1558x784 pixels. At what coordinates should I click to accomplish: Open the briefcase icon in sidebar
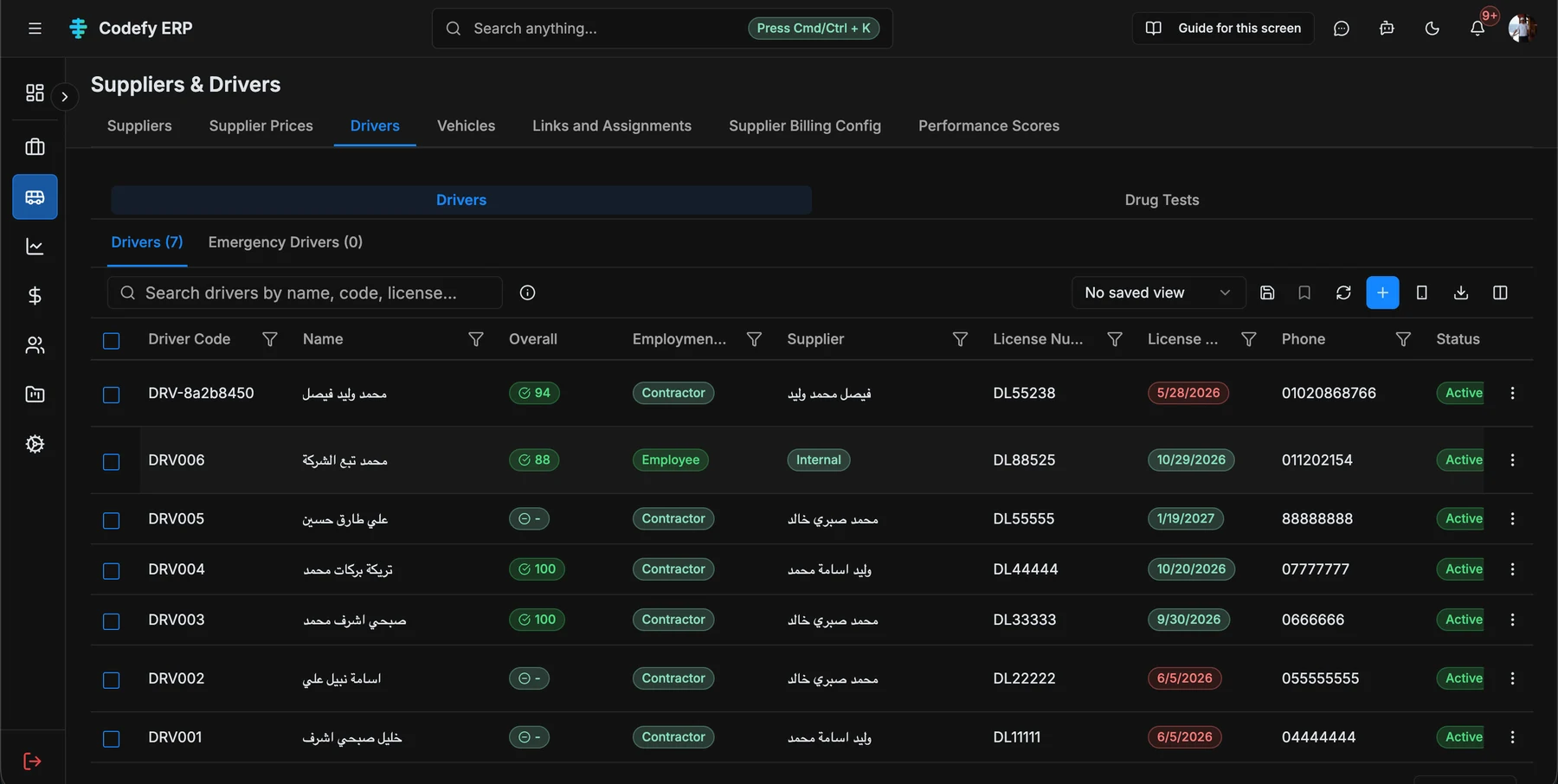[x=35, y=147]
